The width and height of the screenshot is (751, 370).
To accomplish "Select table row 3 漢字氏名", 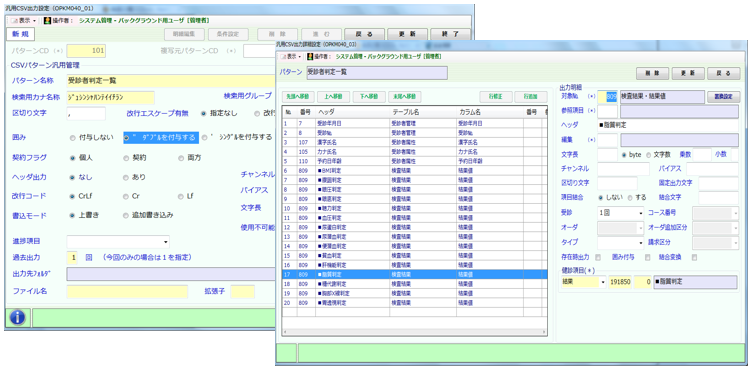I will (x=414, y=142).
